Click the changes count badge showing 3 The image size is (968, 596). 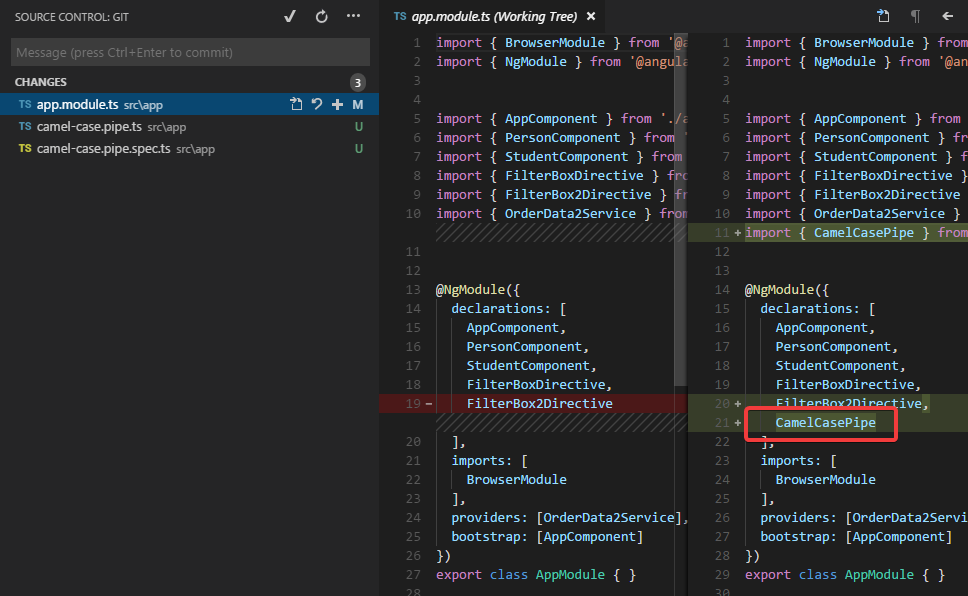coord(358,82)
